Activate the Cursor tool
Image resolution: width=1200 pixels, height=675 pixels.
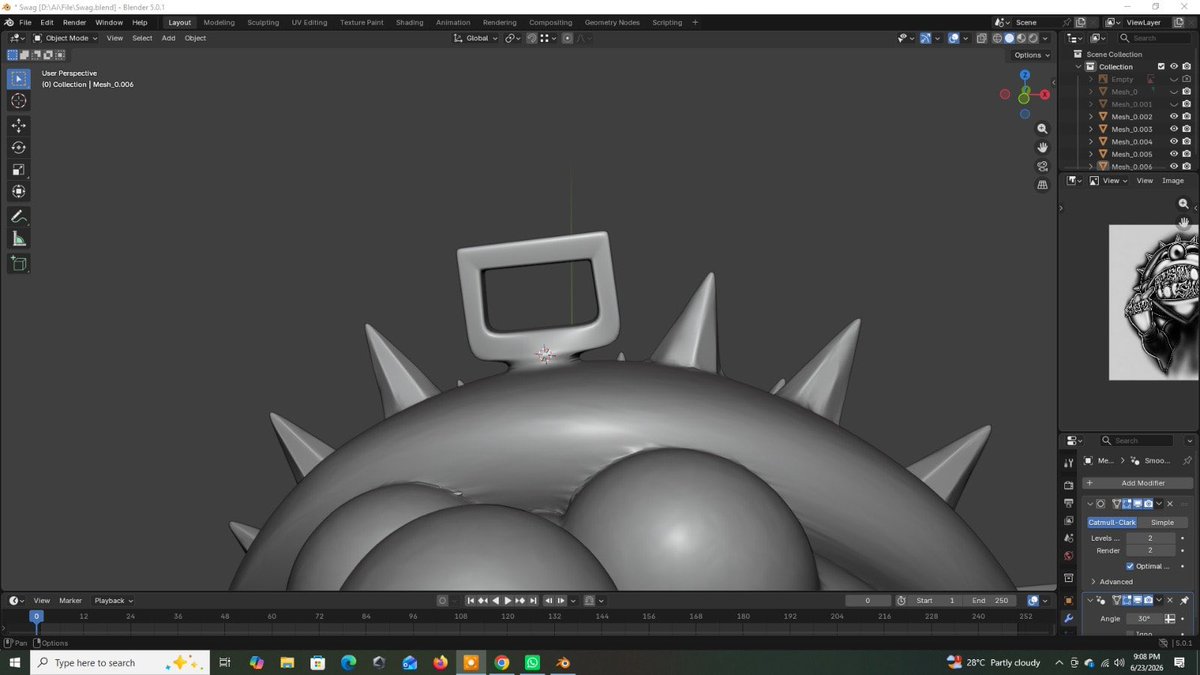(x=18, y=100)
